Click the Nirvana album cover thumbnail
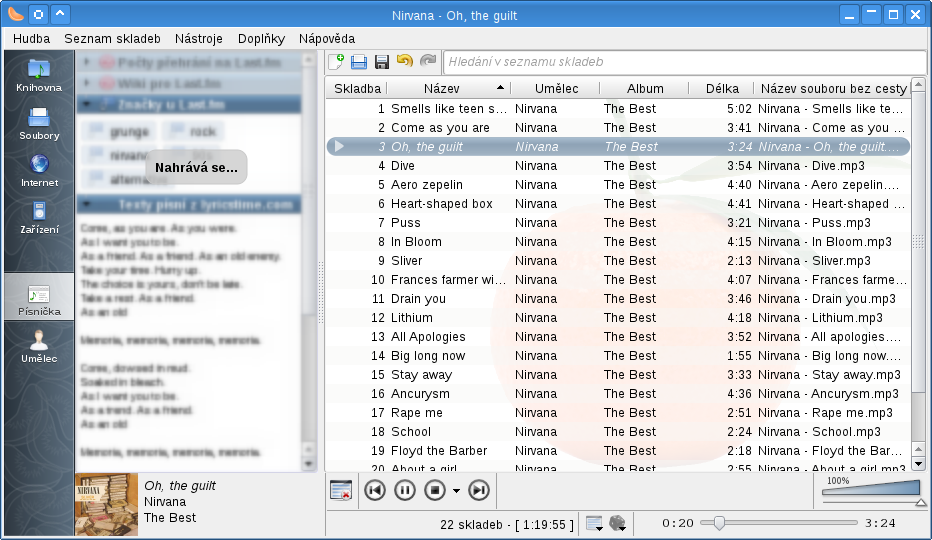 [106, 504]
